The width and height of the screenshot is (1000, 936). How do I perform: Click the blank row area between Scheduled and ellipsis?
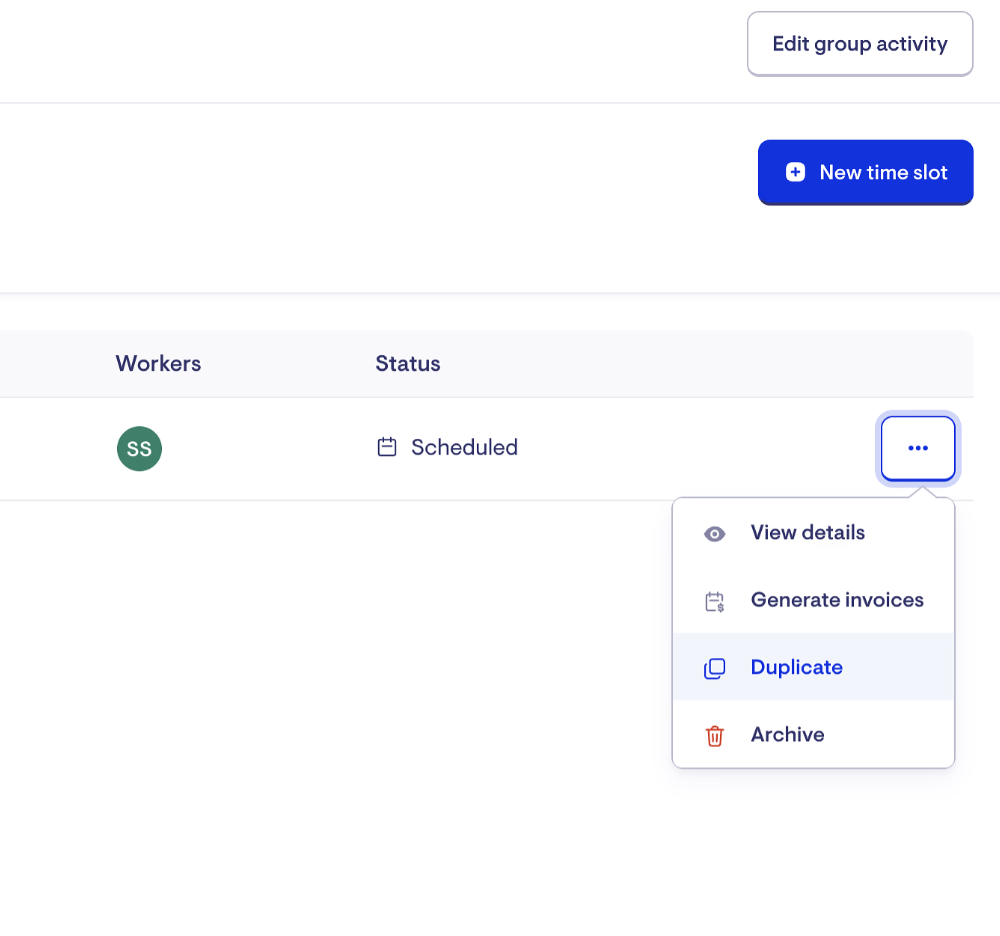point(700,448)
